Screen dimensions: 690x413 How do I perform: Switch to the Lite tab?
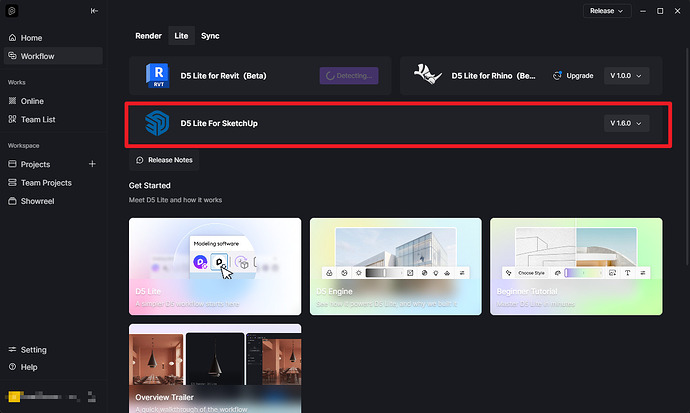[x=181, y=36]
